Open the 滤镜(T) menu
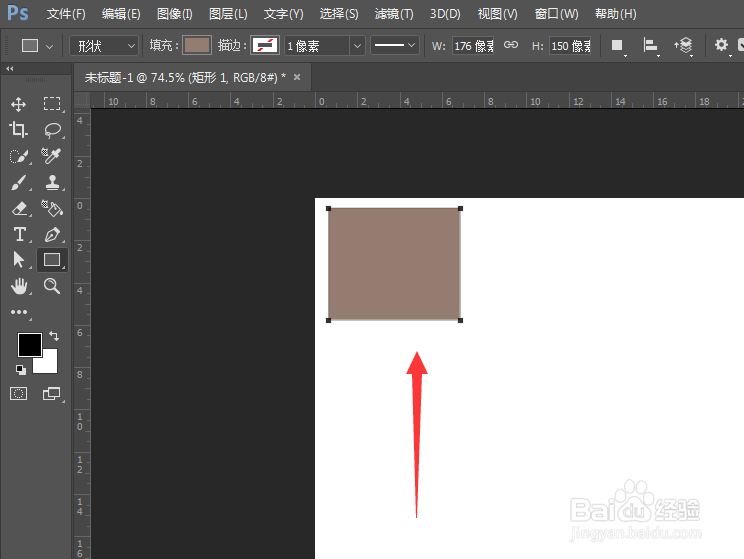The width and height of the screenshot is (744, 559). [x=394, y=14]
